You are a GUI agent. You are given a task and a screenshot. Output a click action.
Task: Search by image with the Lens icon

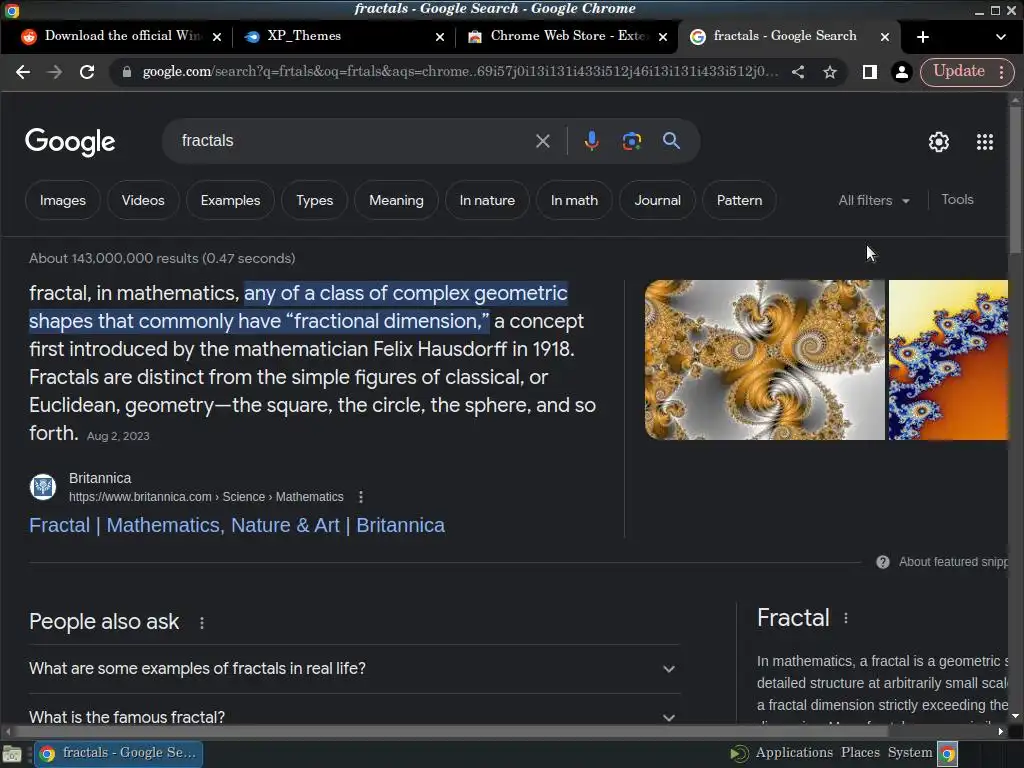click(632, 141)
